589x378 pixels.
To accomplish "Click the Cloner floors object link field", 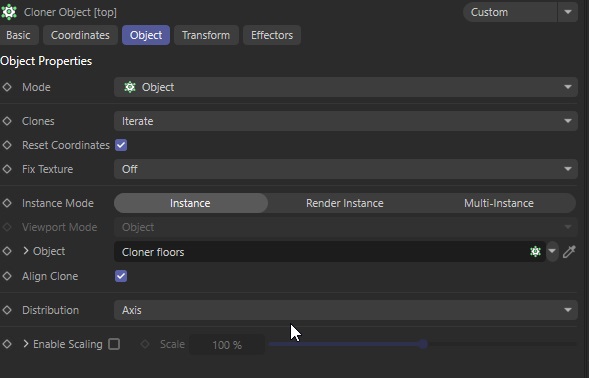I will [330, 252].
